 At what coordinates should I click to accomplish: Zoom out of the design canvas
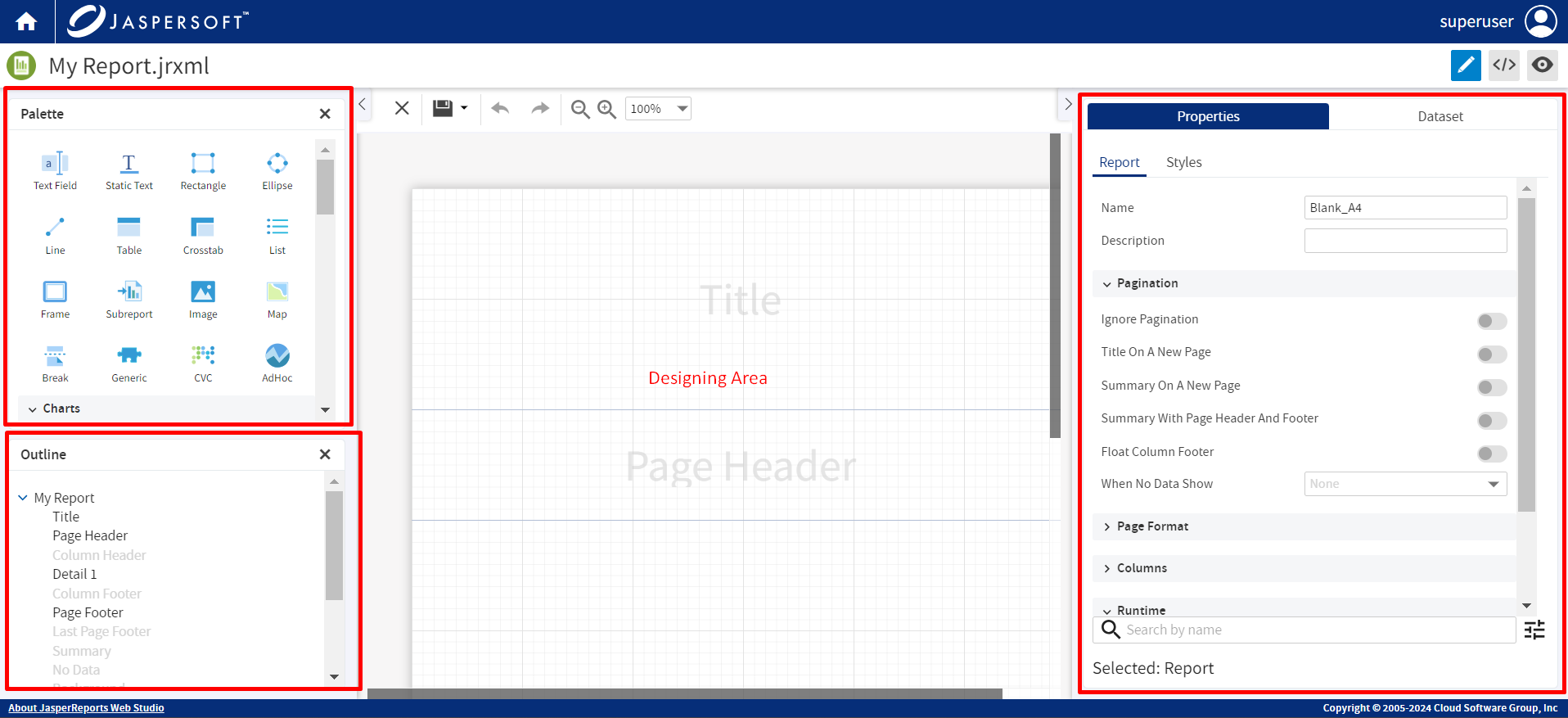click(580, 109)
